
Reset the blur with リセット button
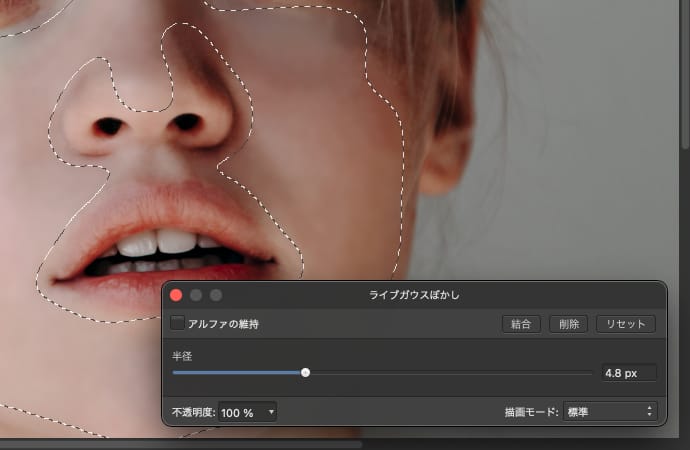tap(626, 324)
